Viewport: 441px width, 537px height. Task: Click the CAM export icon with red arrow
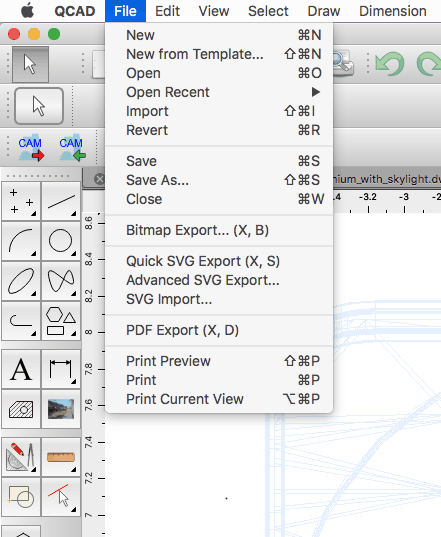pos(31,148)
